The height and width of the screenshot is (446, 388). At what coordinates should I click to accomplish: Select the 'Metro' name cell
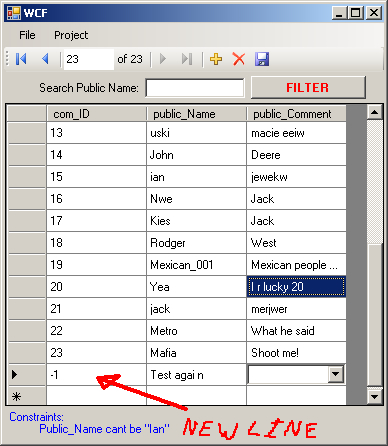[x=196, y=331]
